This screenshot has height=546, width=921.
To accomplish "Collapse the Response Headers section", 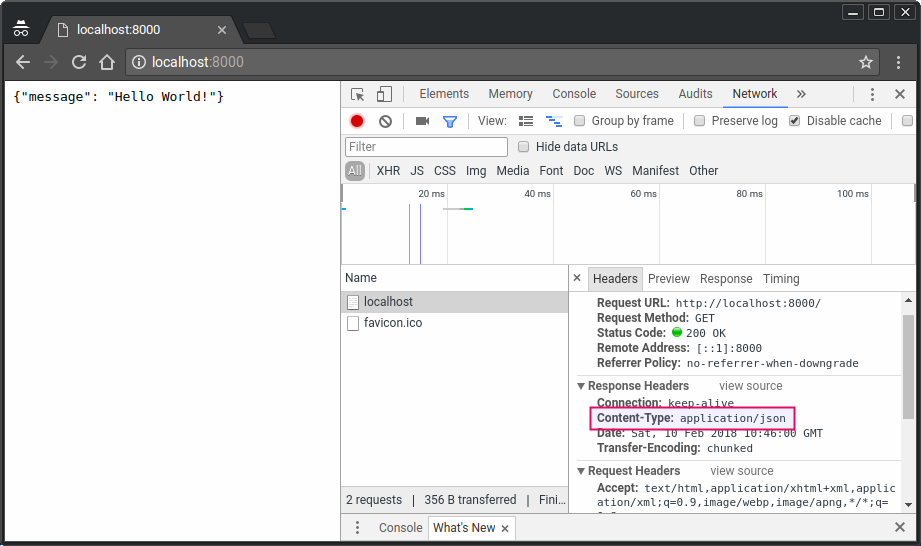I will pyautogui.click(x=581, y=386).
